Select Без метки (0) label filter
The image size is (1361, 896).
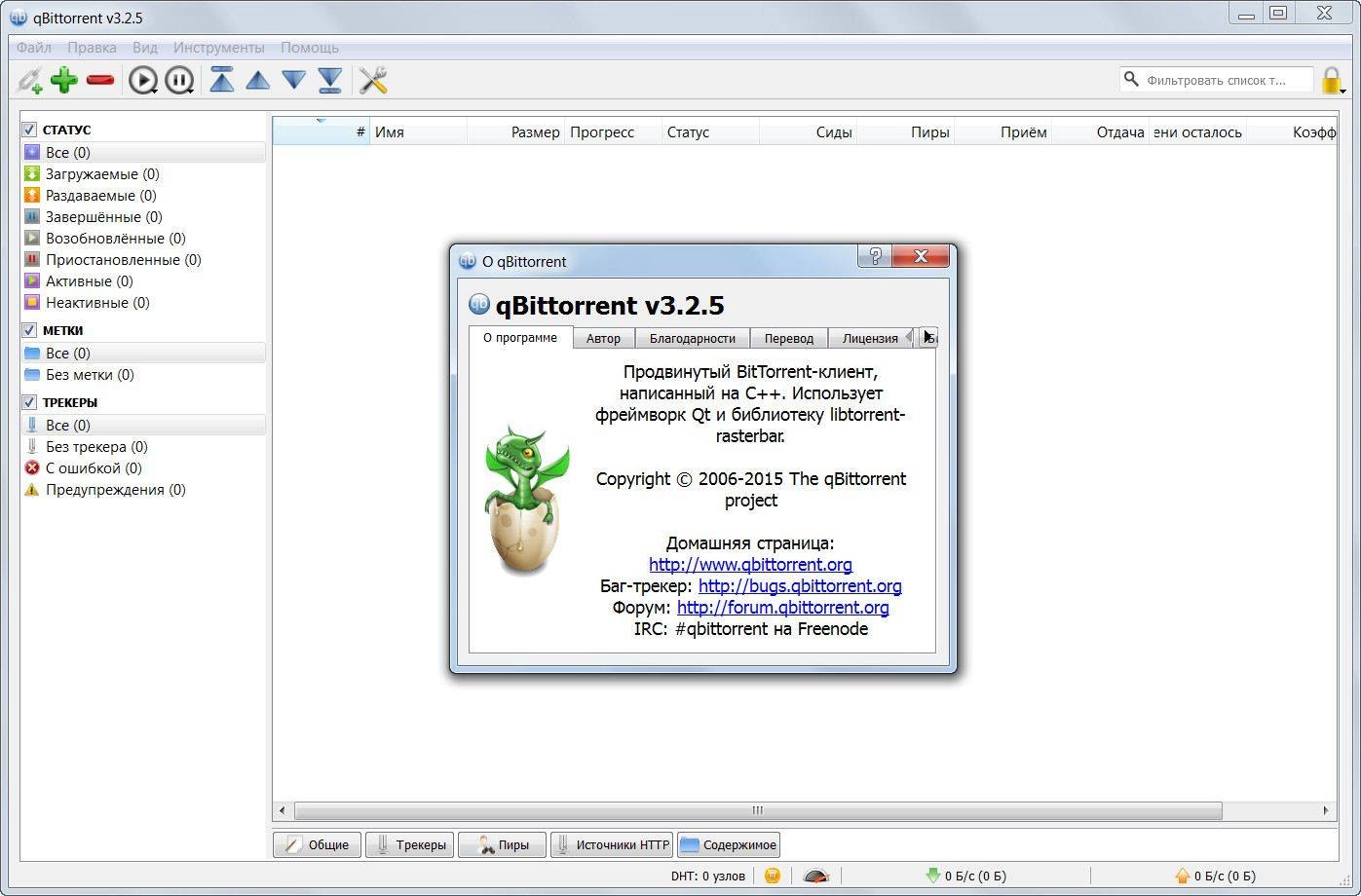point(143,375)
